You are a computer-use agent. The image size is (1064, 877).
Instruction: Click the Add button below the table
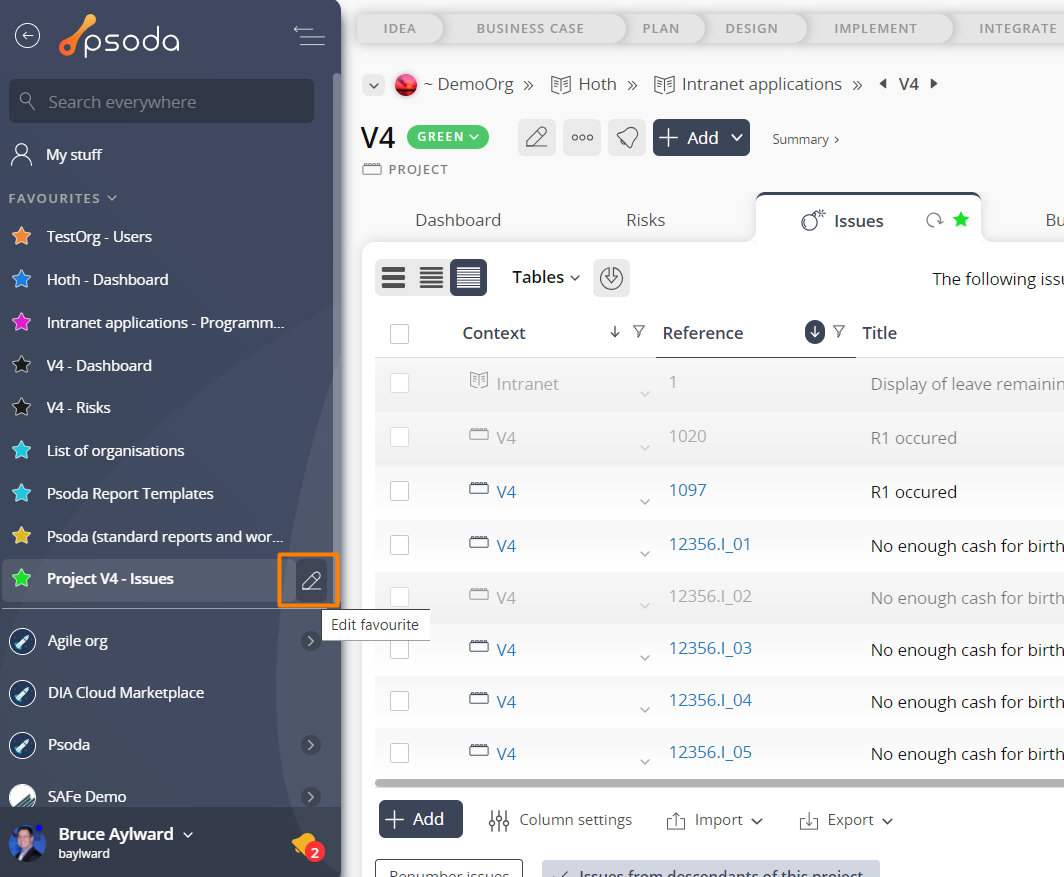pos(421,819)
